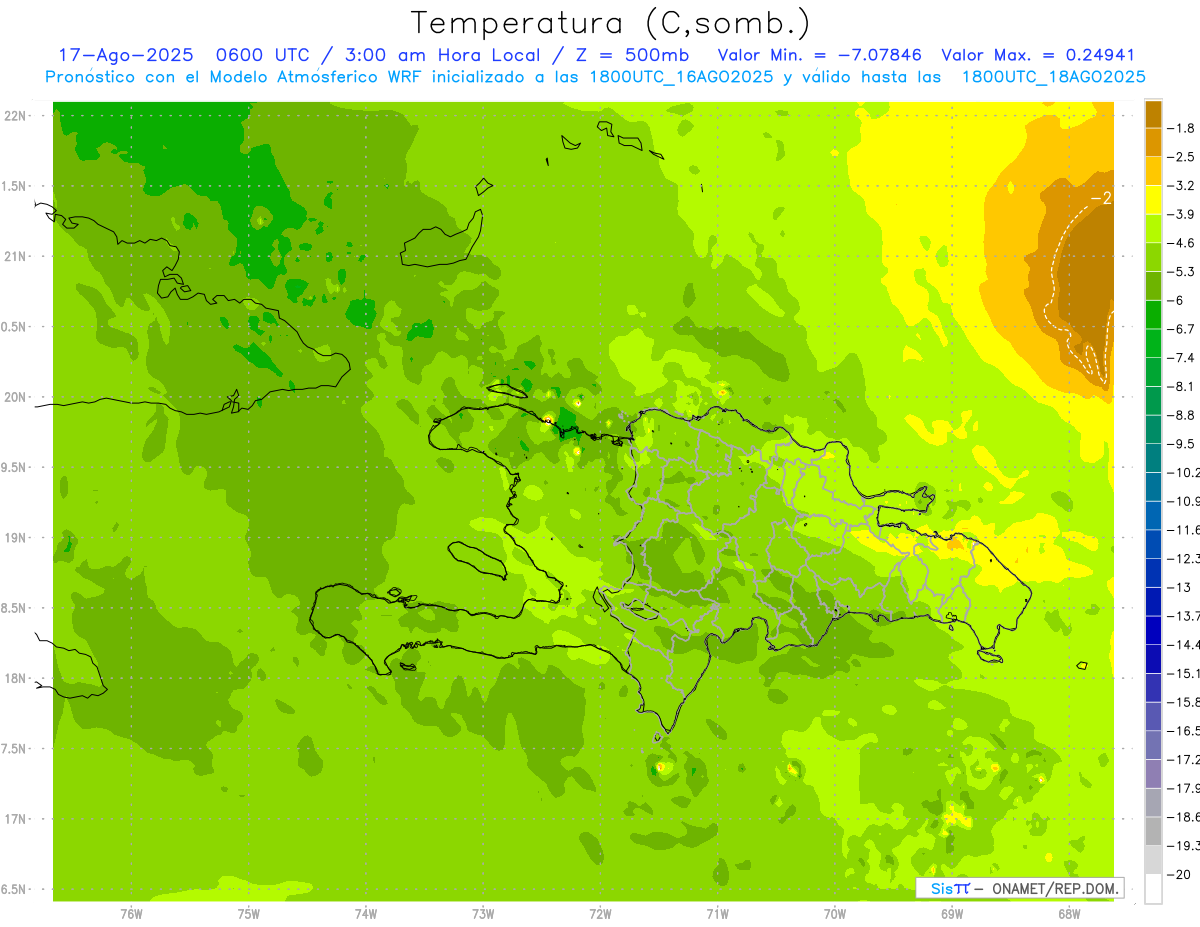1200x927 pixels.
Task: Click the '69W' longitude label
Action: (x=952, y=913)
